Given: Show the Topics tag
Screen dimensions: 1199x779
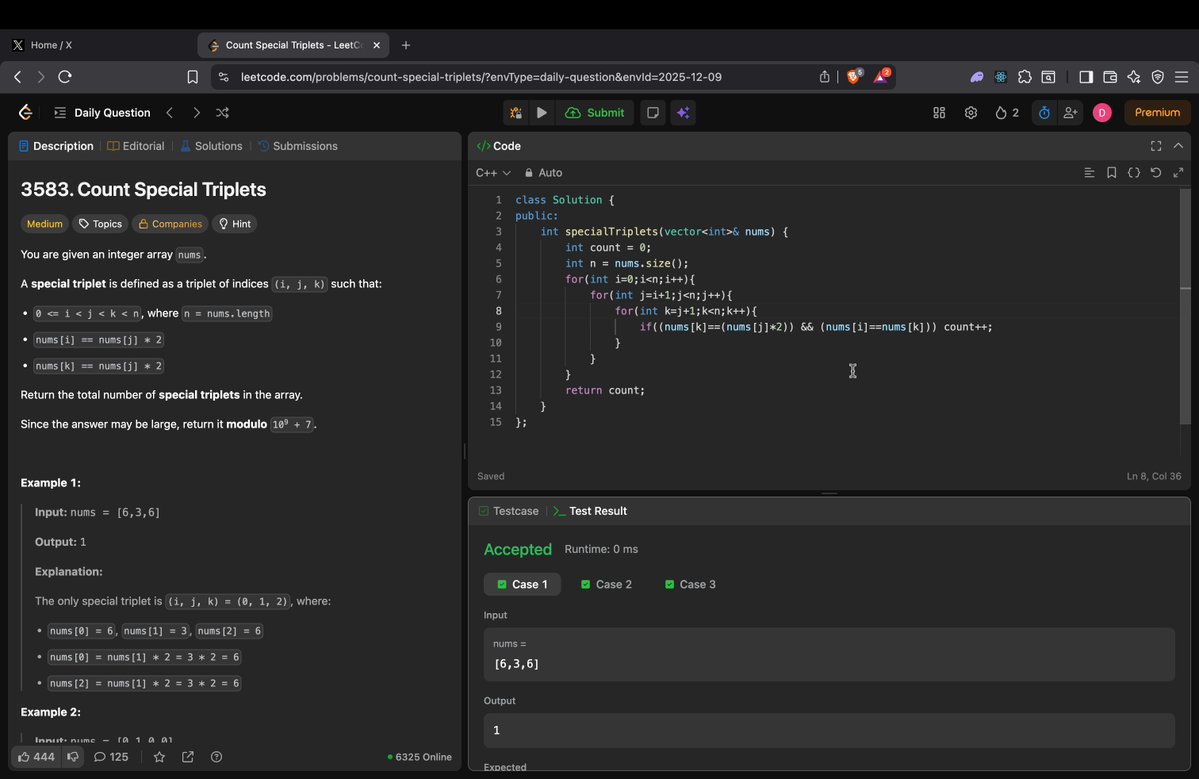Looking at the screenshot, I should [x=100, y=224].
